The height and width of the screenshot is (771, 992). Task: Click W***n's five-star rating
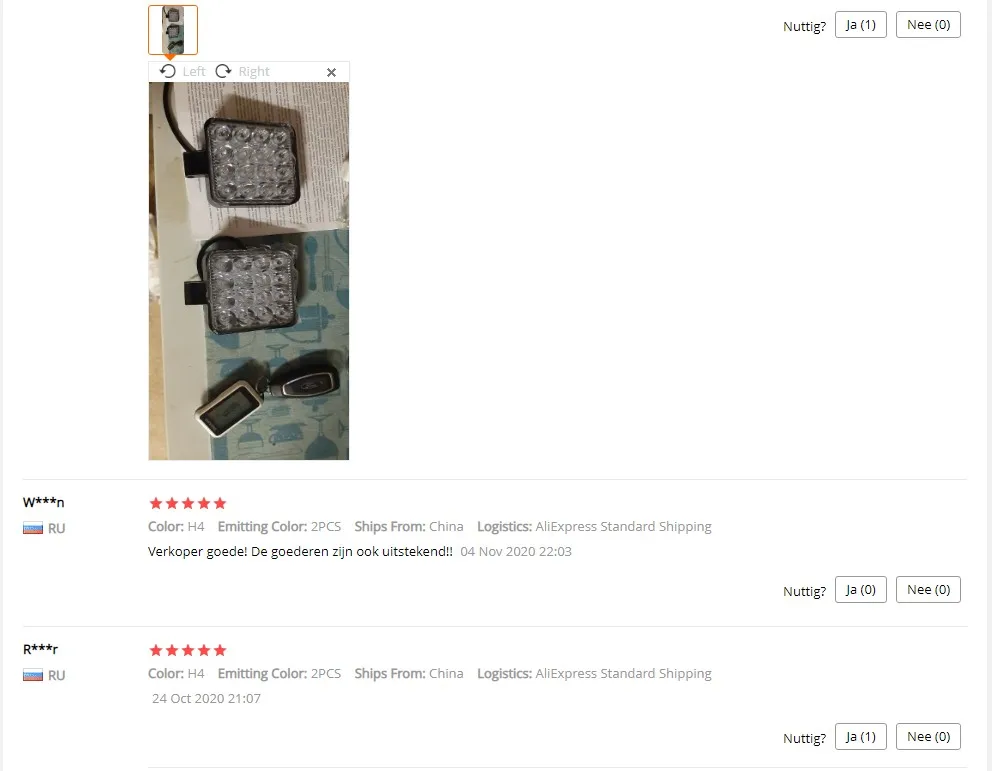[x=187, y=503]
